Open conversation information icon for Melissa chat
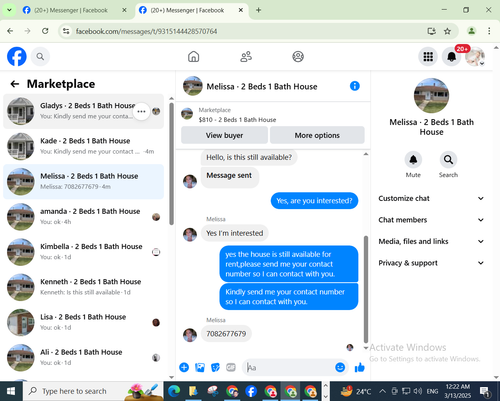Viewport: 500px width, 401px height. click(x=355, y=86)
